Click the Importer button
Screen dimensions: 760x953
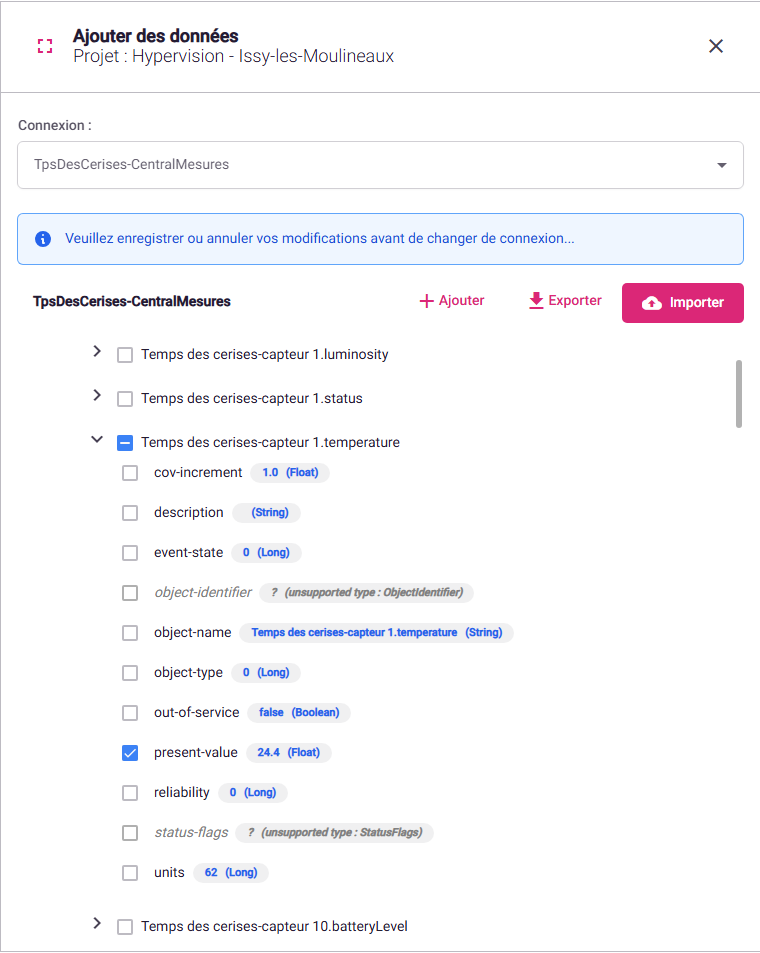pos(683,303)
